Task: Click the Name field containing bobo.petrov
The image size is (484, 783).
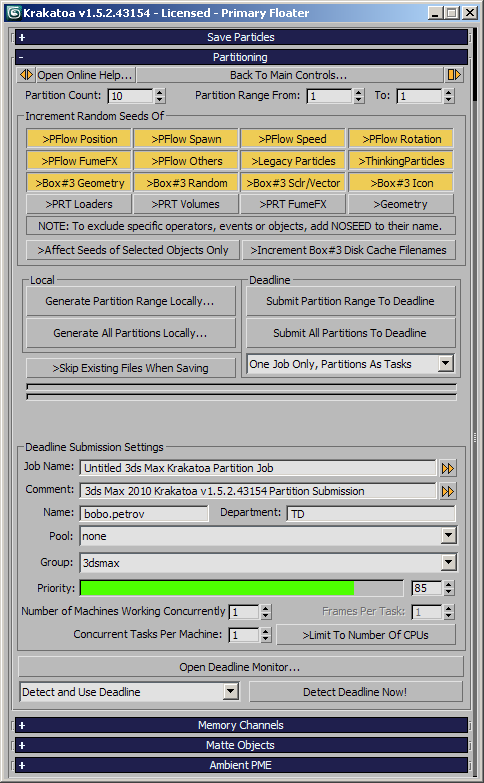Action: pos(144,514)
